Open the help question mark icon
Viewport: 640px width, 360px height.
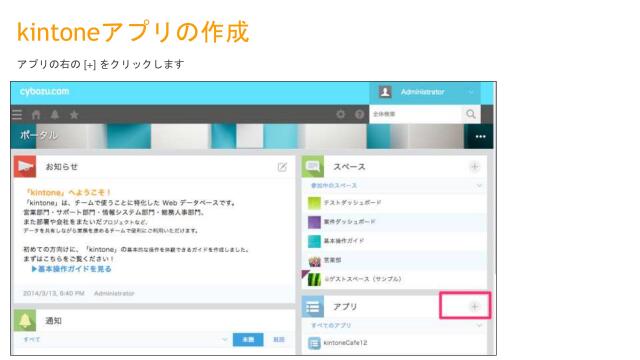click(x=359, y=114)
